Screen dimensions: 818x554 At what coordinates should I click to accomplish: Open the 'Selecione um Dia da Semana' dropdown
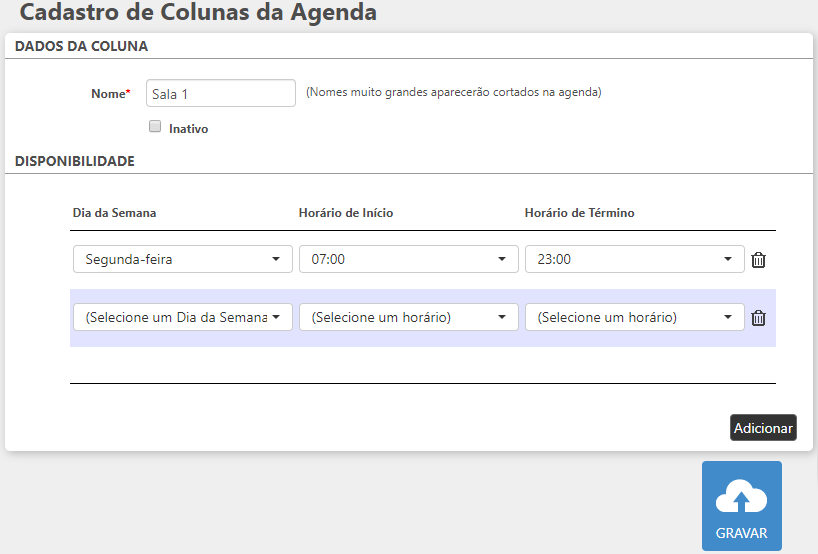point(182,317)
